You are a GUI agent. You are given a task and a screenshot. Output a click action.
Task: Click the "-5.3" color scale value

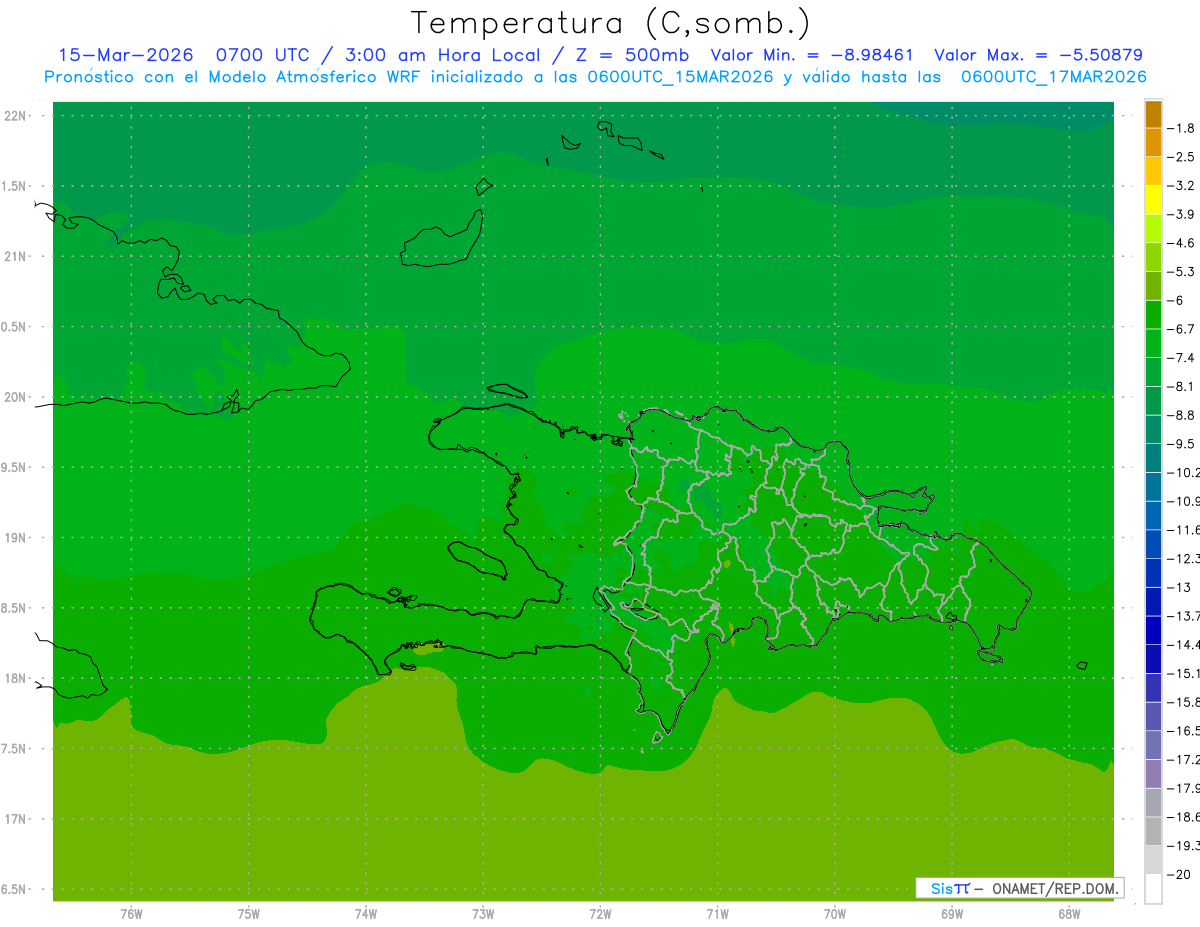tap(1182, 271)
